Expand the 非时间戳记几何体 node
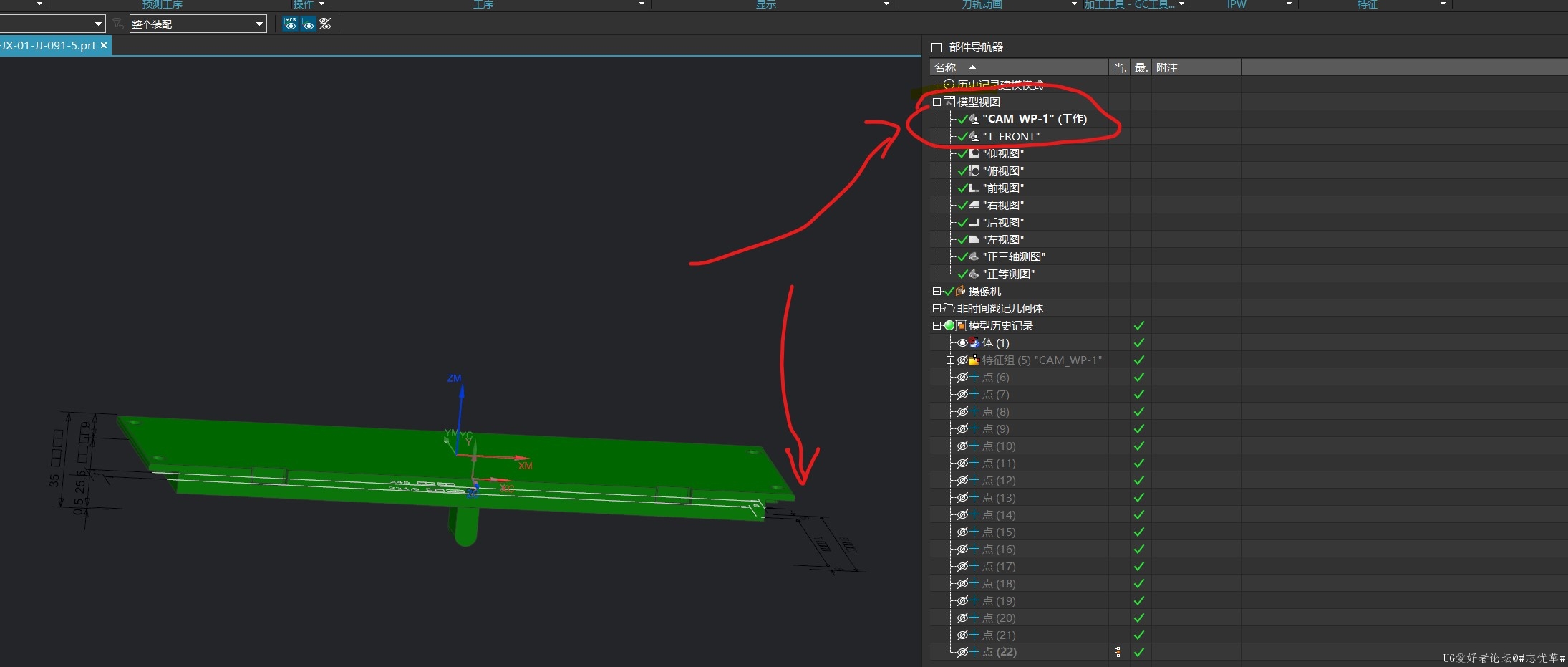The width and height of the screenshot is (1568, 667). (x=937, y=308)
